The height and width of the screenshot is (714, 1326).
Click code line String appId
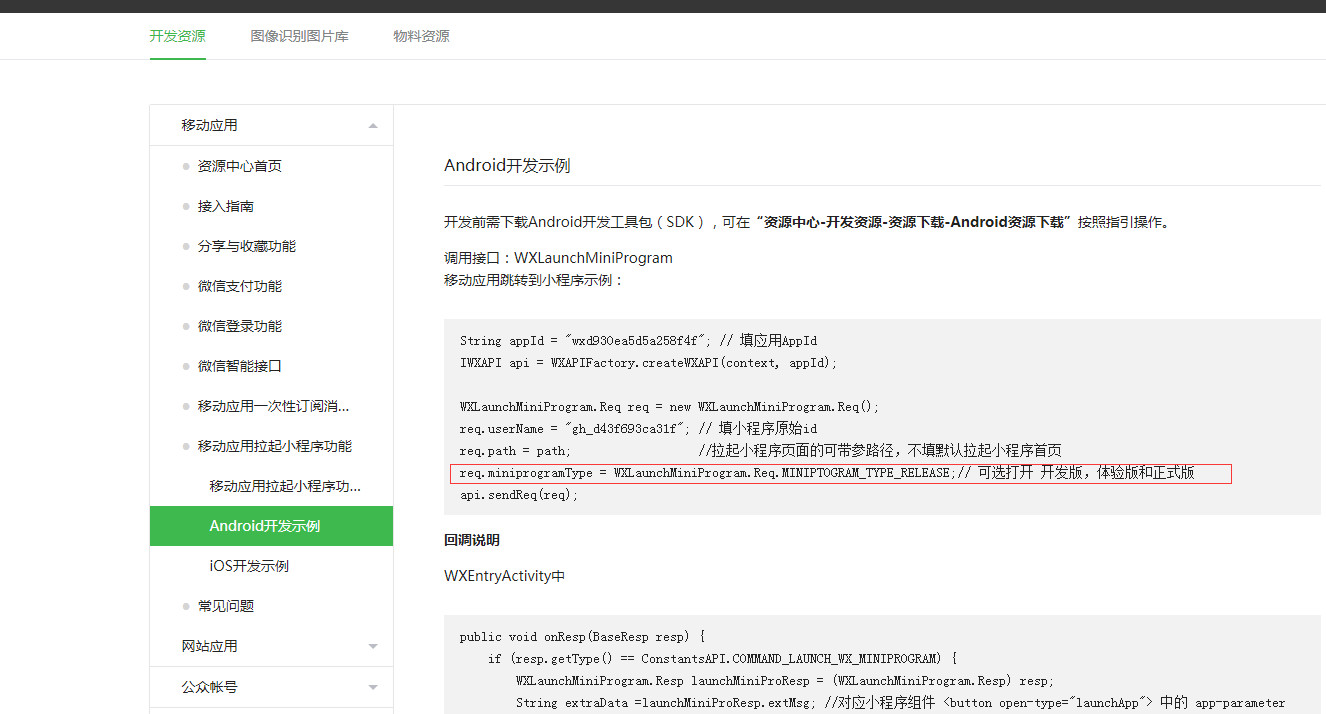[638, 341]
